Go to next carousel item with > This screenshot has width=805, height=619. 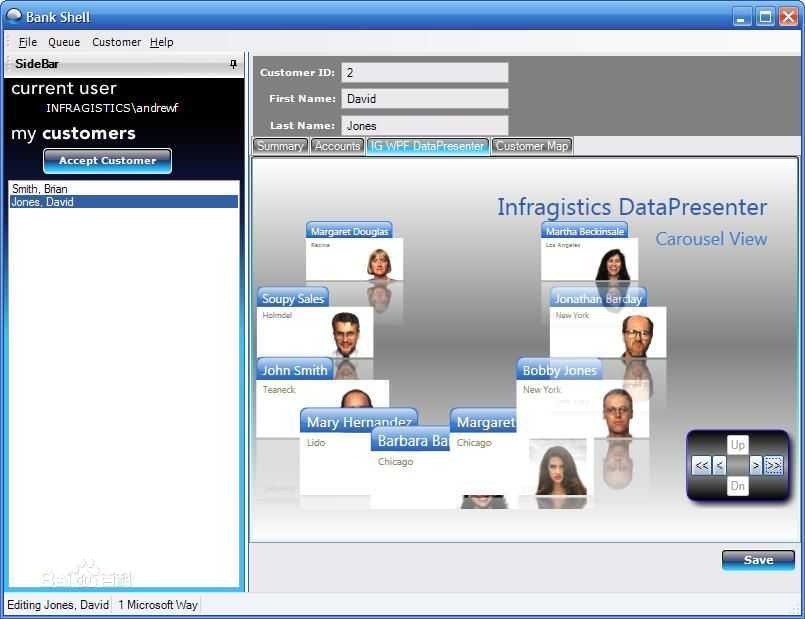click(756, 466)
